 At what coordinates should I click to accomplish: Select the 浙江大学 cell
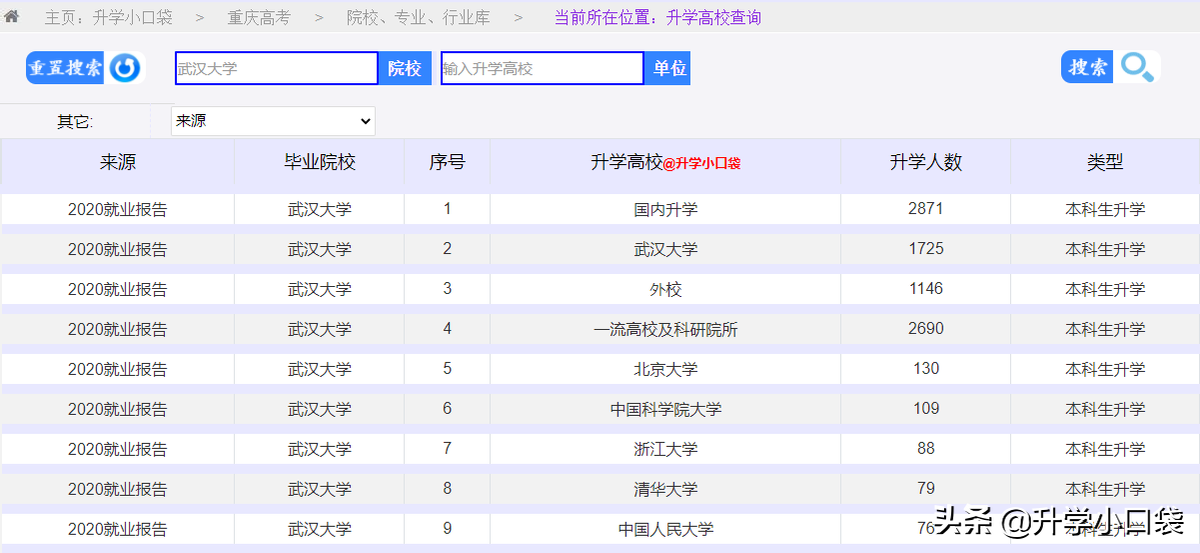point(666,449)
